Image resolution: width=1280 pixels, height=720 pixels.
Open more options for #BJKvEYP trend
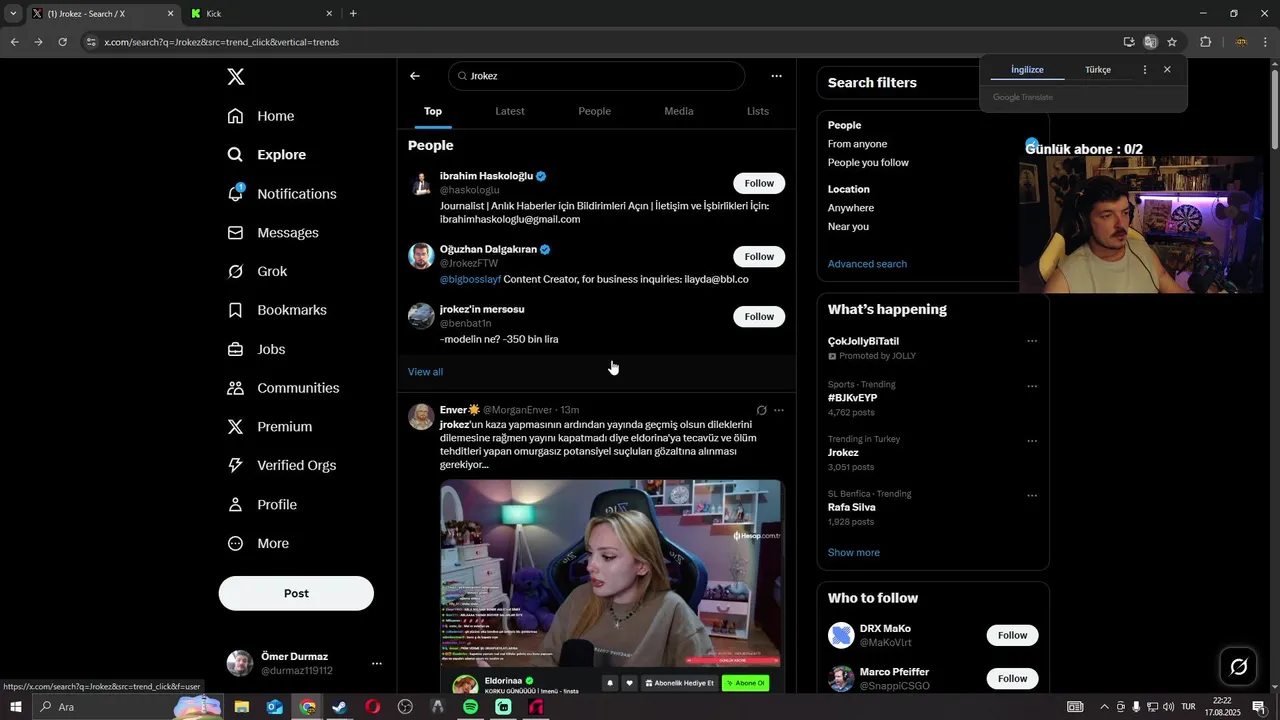1032,386
